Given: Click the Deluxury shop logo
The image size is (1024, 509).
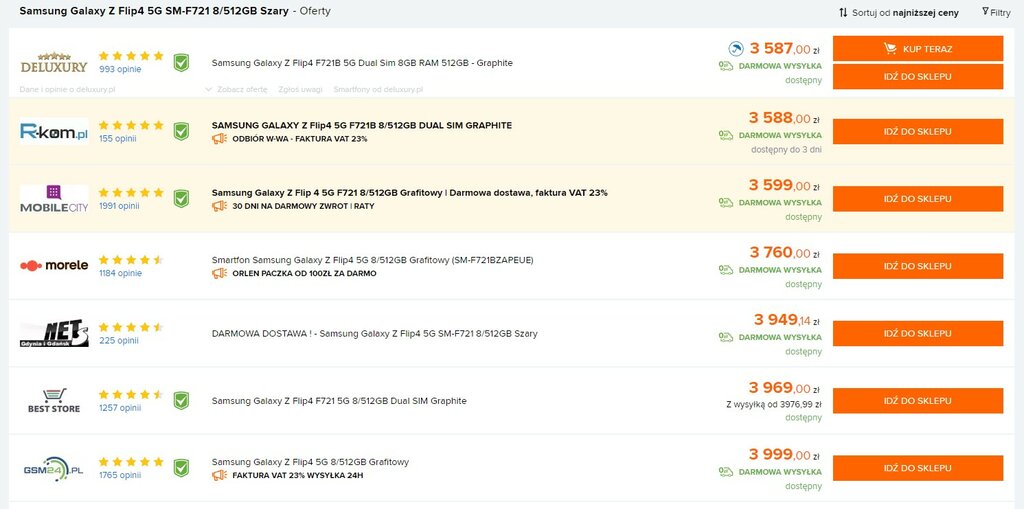Looking at the screenshot, I should click(54, 63).
